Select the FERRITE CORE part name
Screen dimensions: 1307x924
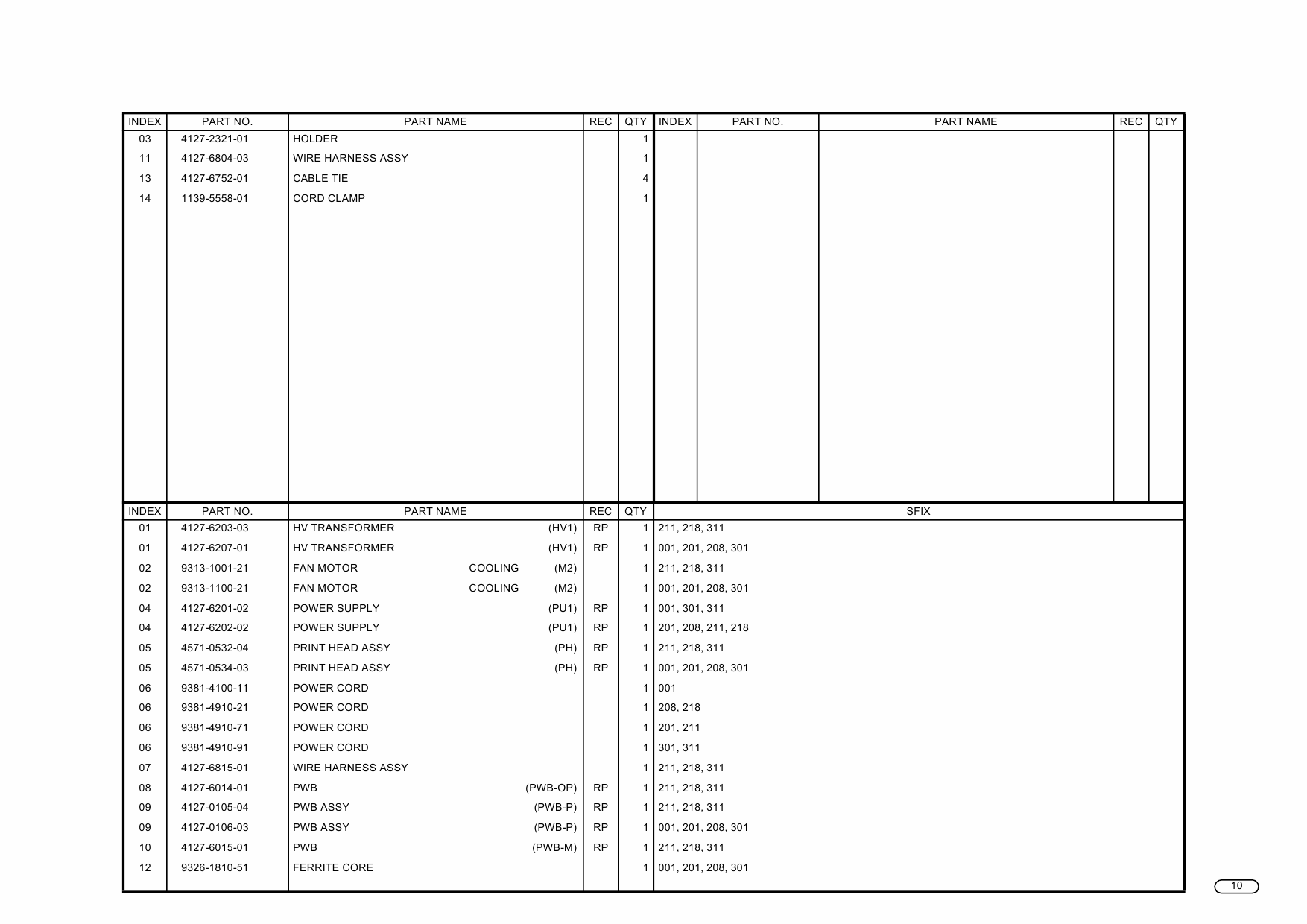tap(333, 867)
